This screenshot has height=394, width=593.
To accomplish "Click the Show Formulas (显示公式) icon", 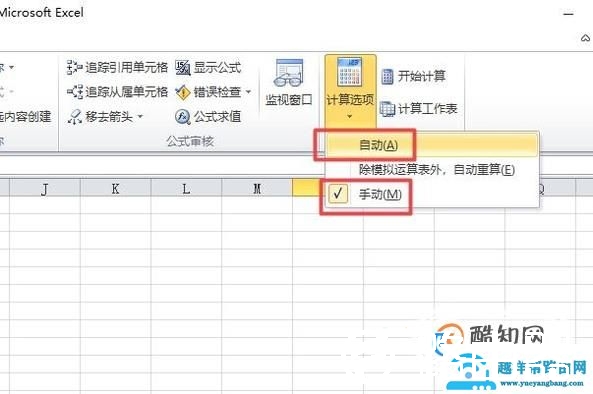I will pos(183,68).
